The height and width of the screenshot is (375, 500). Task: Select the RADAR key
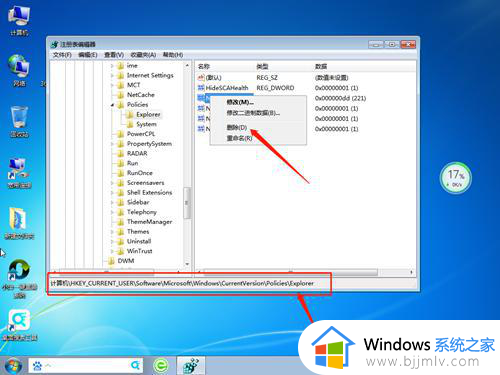tap(137, 153)
